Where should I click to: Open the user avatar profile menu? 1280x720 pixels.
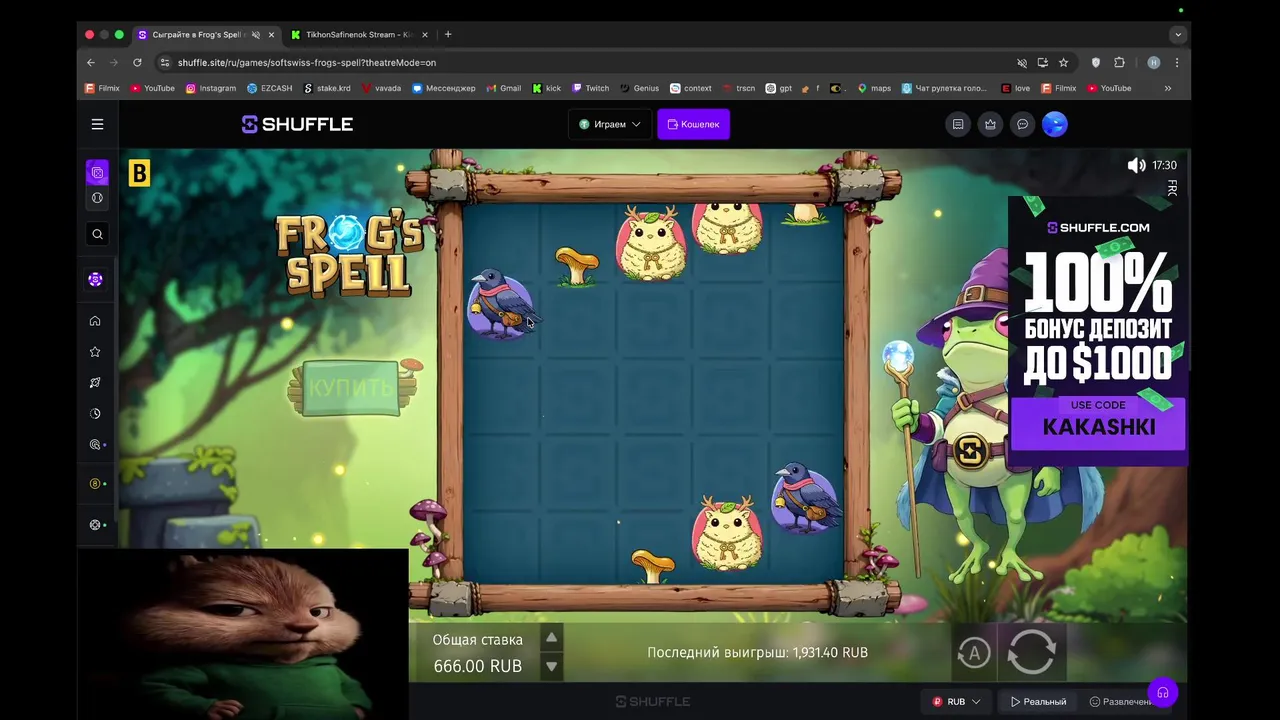[x=1055, y=124]
